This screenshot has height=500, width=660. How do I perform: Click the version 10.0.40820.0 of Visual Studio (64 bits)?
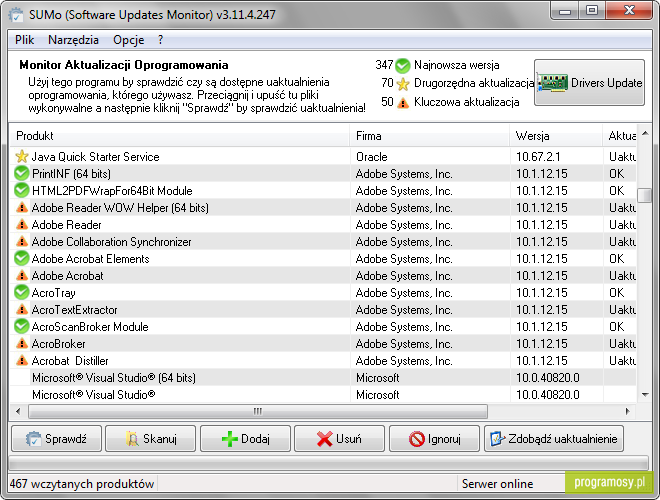coord(548,378)
